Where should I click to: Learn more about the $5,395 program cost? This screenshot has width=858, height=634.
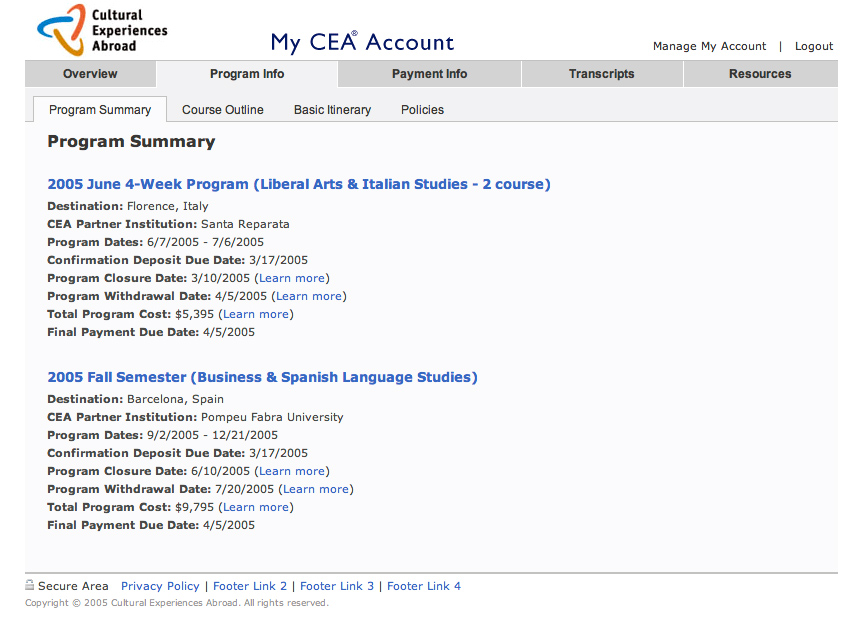[256, 314]
